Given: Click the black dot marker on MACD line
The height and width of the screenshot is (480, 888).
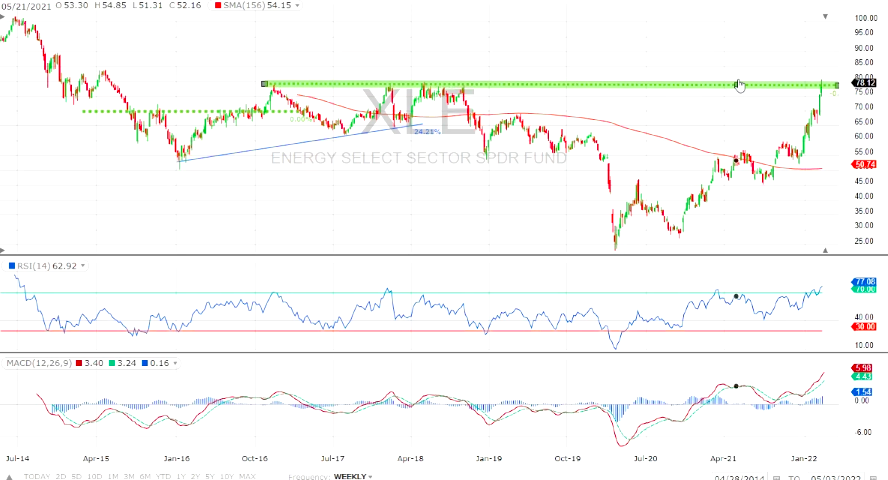Looking at the screenshot, I should (736, 386).
